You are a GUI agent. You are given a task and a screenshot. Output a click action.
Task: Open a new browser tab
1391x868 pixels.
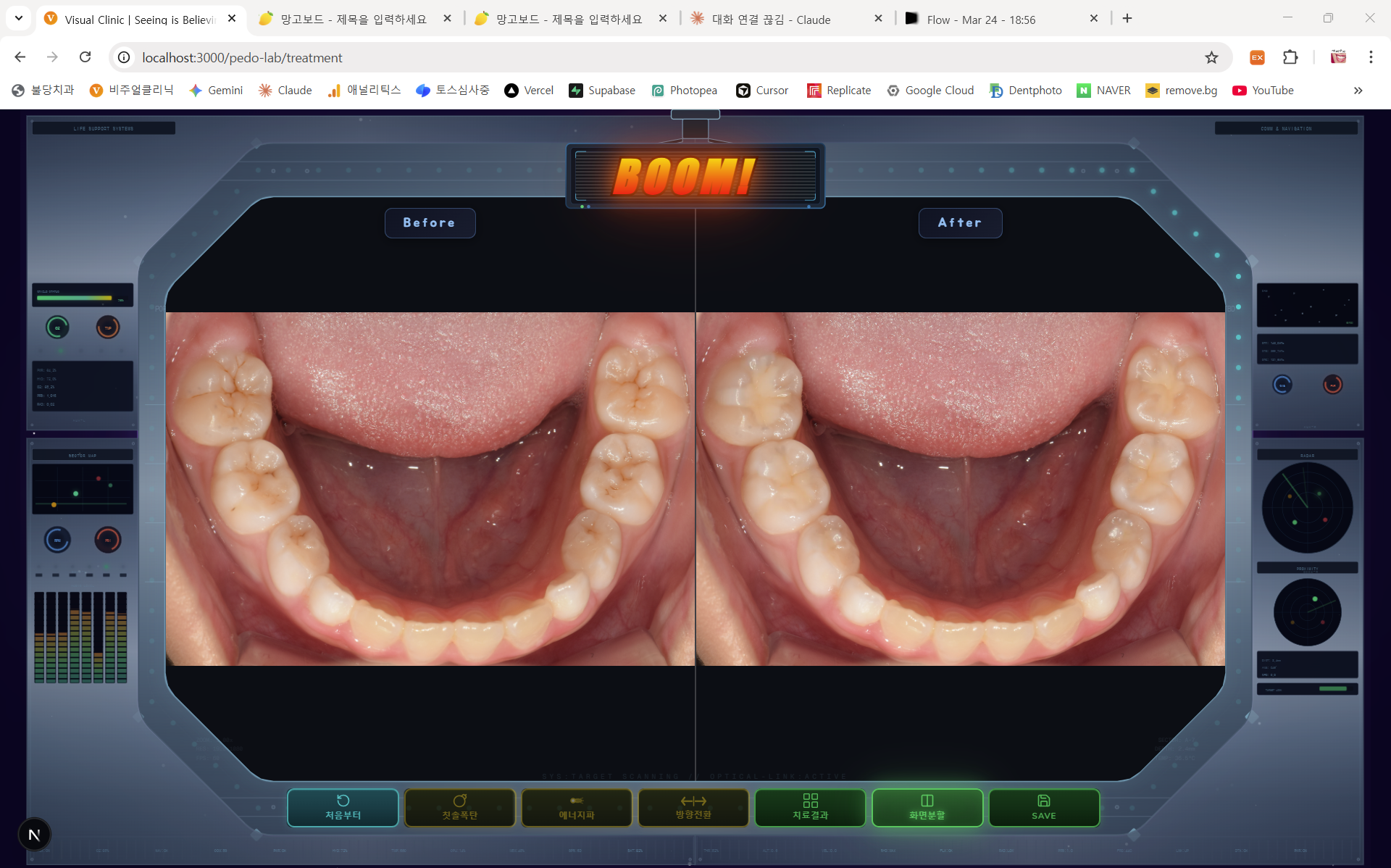pyautogui.click(x=1127, y=19)
